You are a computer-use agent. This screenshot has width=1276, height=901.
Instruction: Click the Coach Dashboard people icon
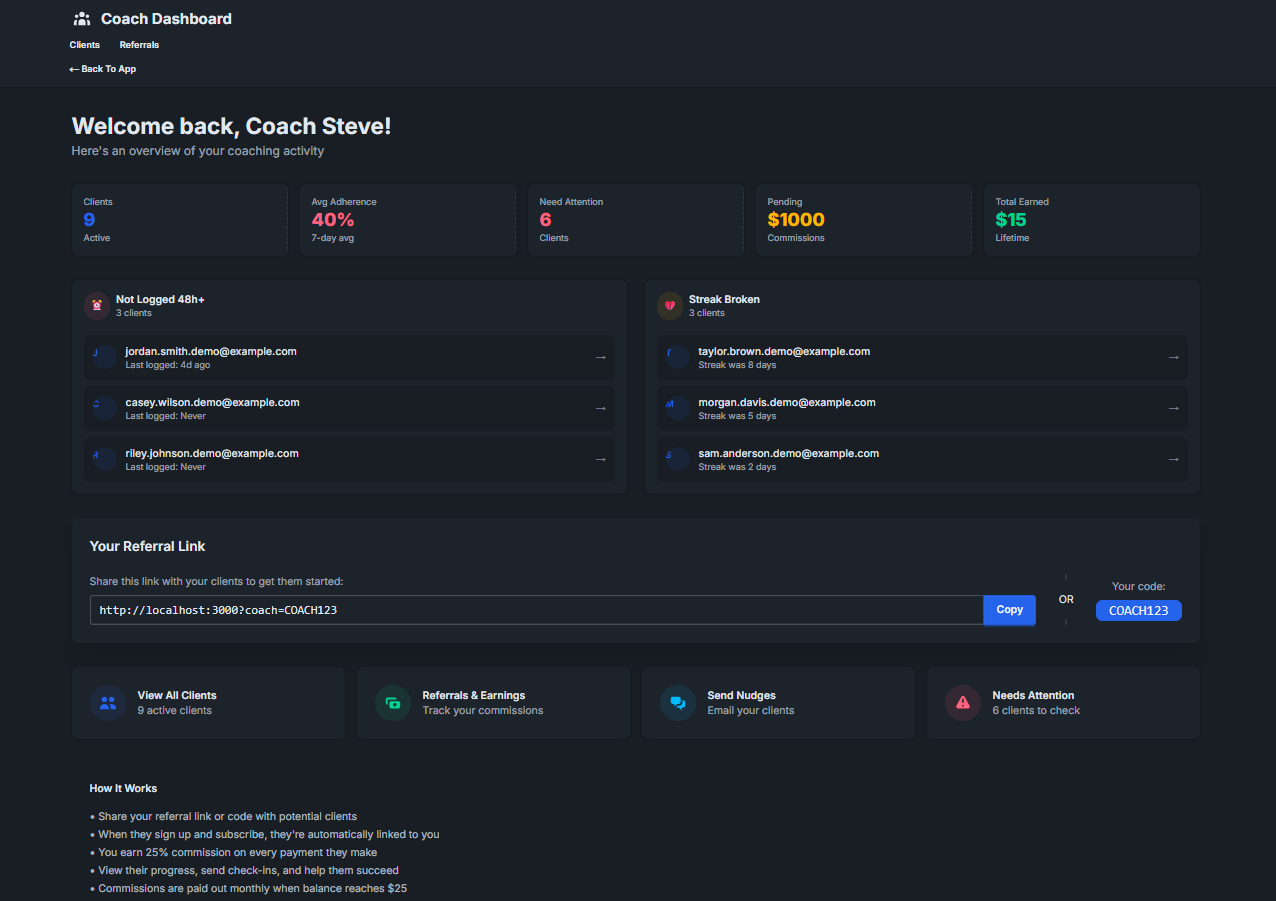(81, 18)
